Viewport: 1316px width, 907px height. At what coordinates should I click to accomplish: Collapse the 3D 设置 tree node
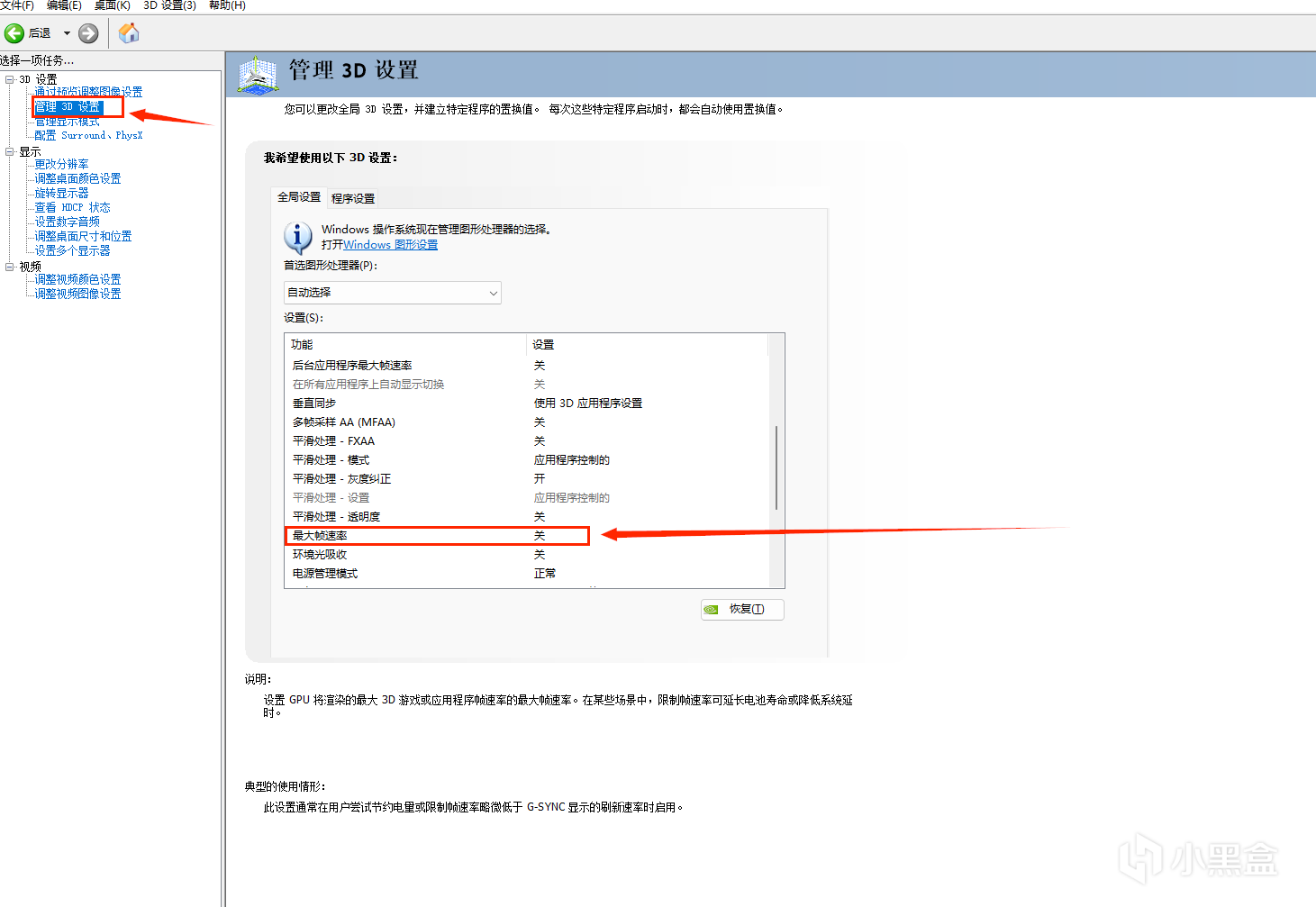coord(10,79)
